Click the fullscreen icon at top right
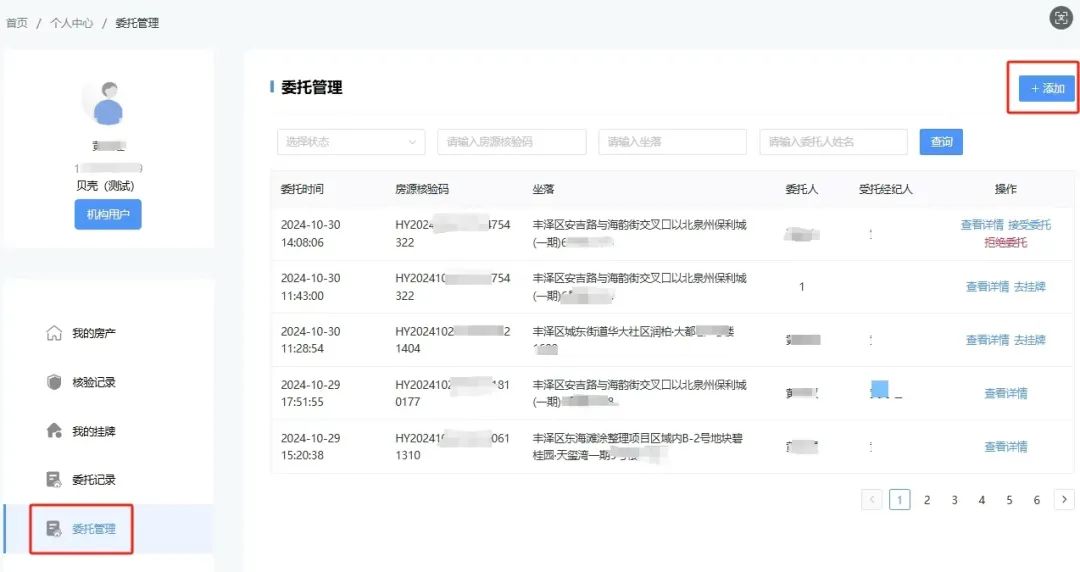Image resolution: width=1080 pixels, height=572 pixels. (x=1061, y=18)
